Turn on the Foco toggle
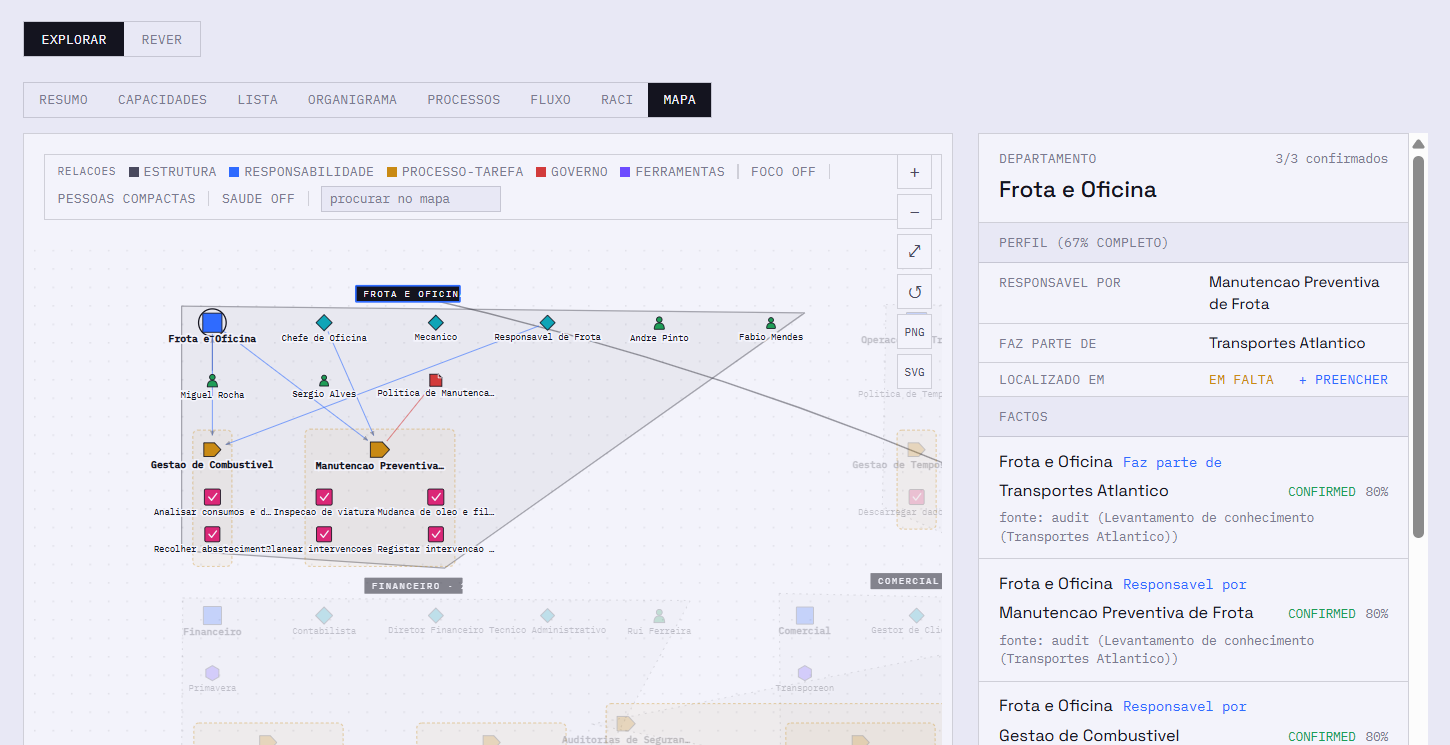 (x=783, y=172)
